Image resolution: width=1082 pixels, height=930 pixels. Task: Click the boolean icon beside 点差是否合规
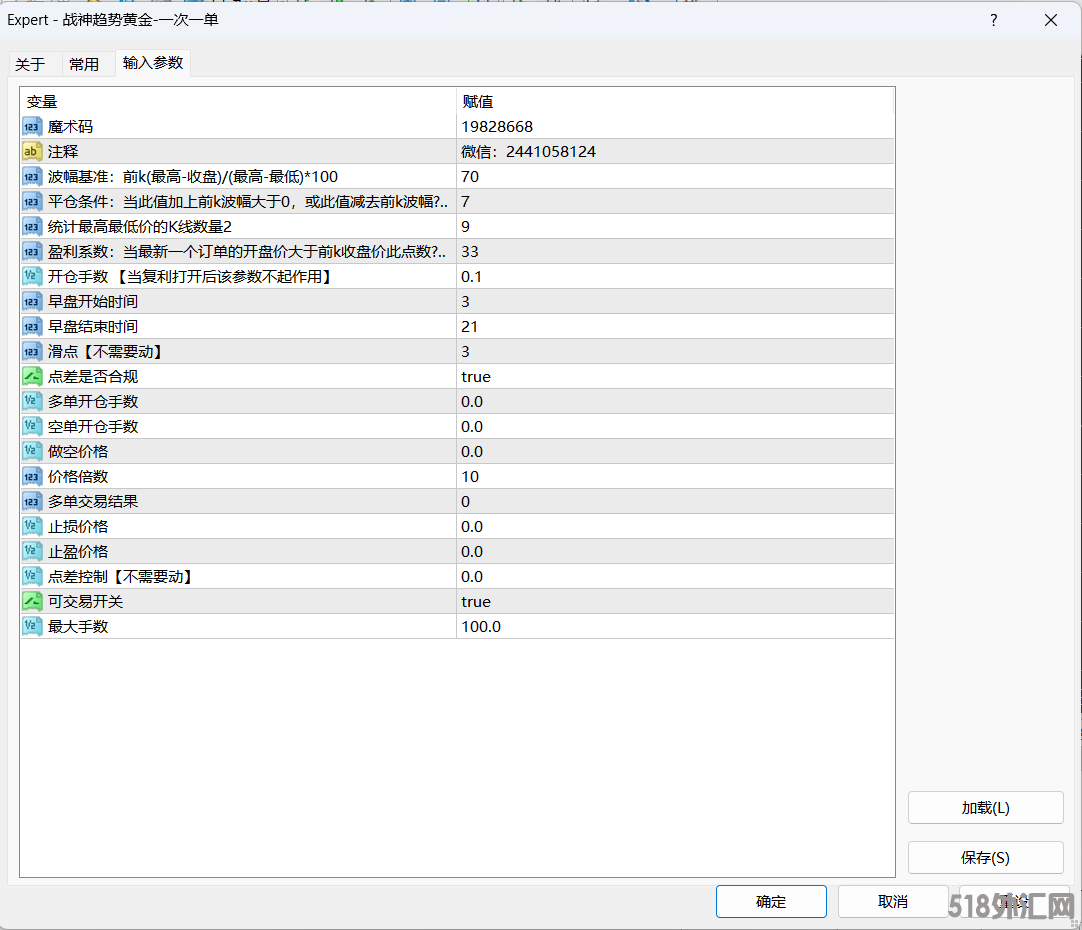tap(31, 376)
